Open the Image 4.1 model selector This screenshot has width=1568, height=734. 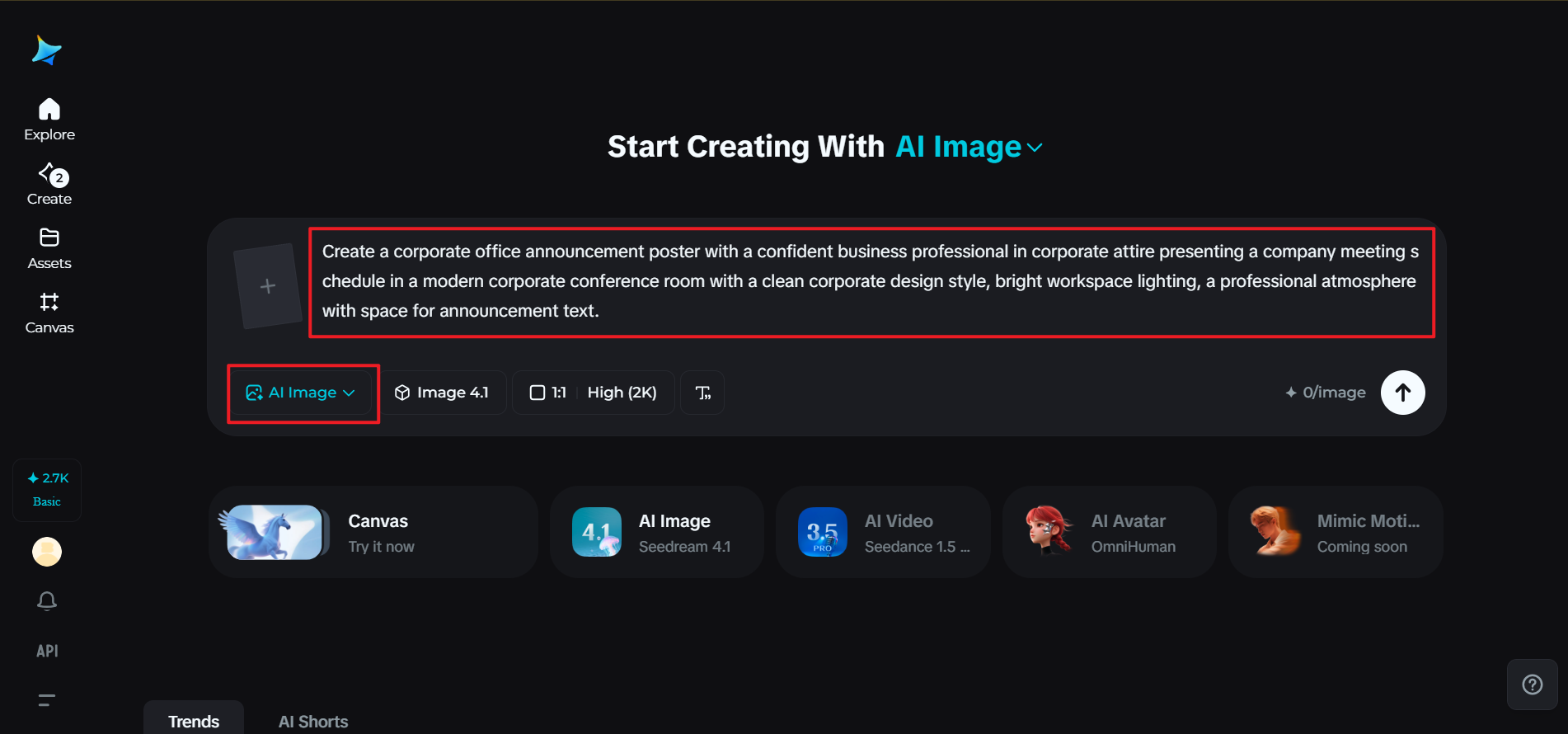[442, 393]
